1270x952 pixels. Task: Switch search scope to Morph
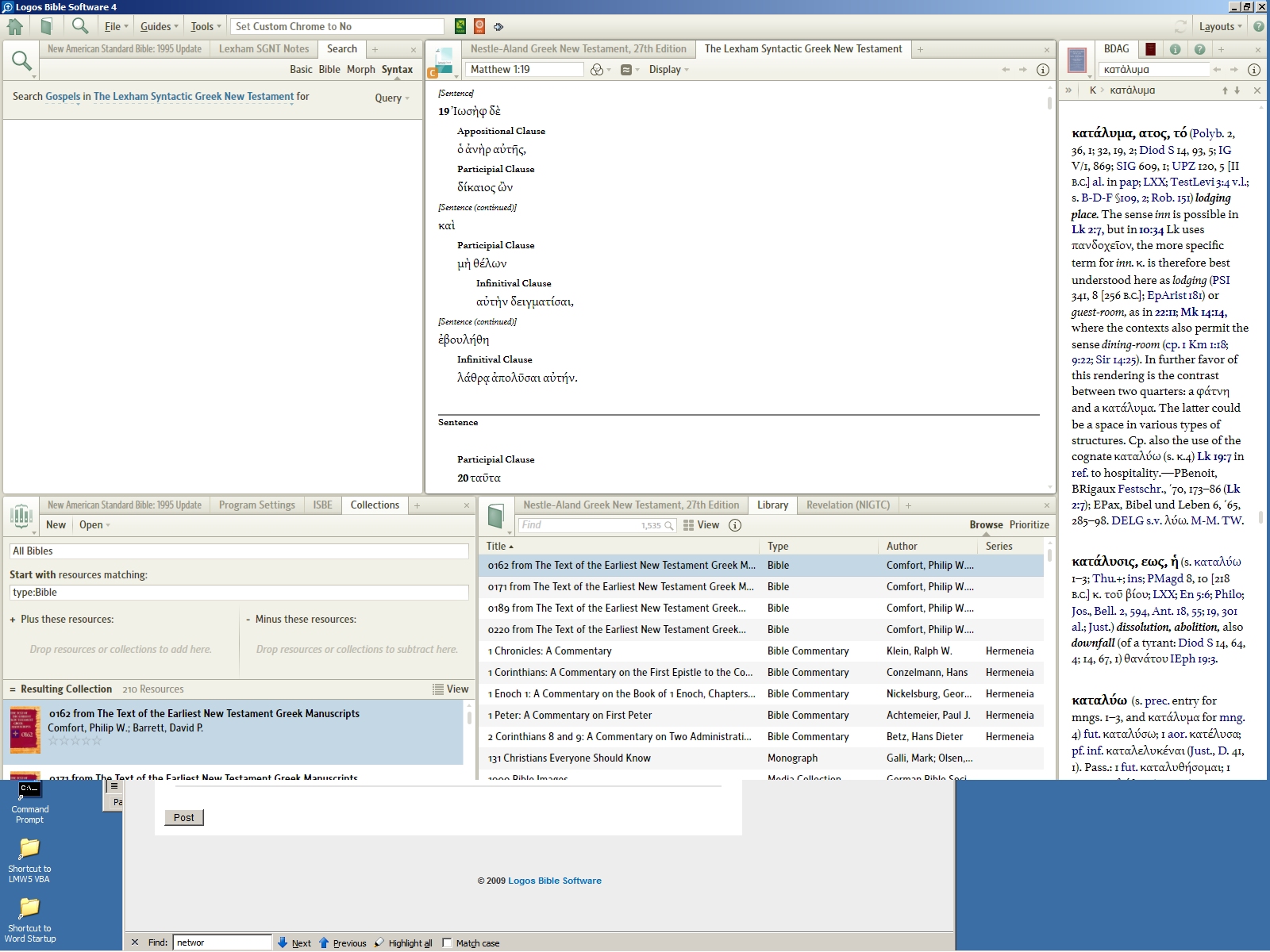tap(360, 70)
